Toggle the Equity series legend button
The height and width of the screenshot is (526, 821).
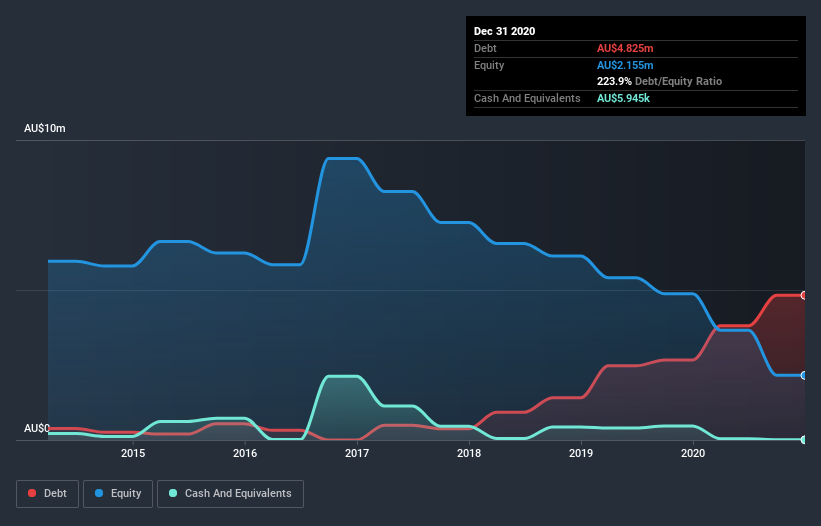[x=118, y=494]
